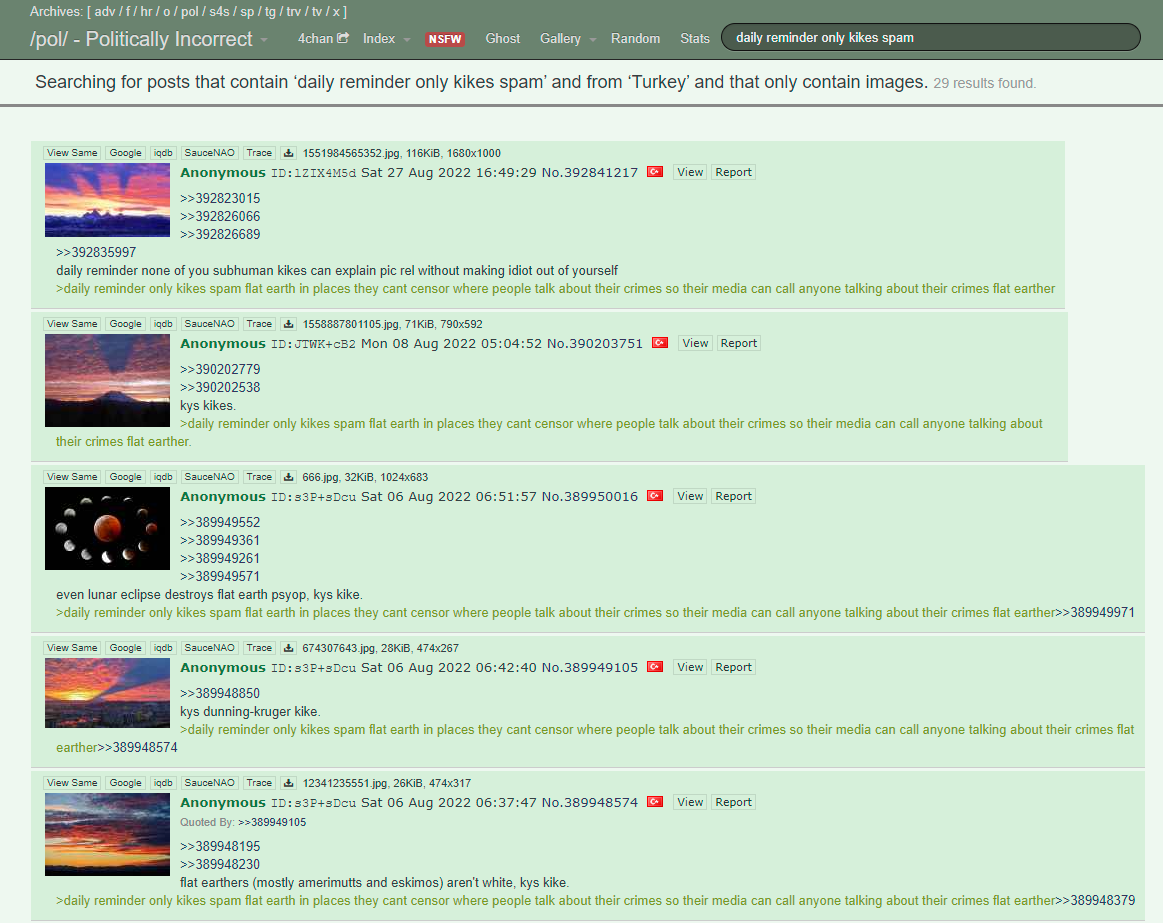Follow quote link >>389948379
Viewport: 1163px width, 923px height.
(x=1095, y=900)
